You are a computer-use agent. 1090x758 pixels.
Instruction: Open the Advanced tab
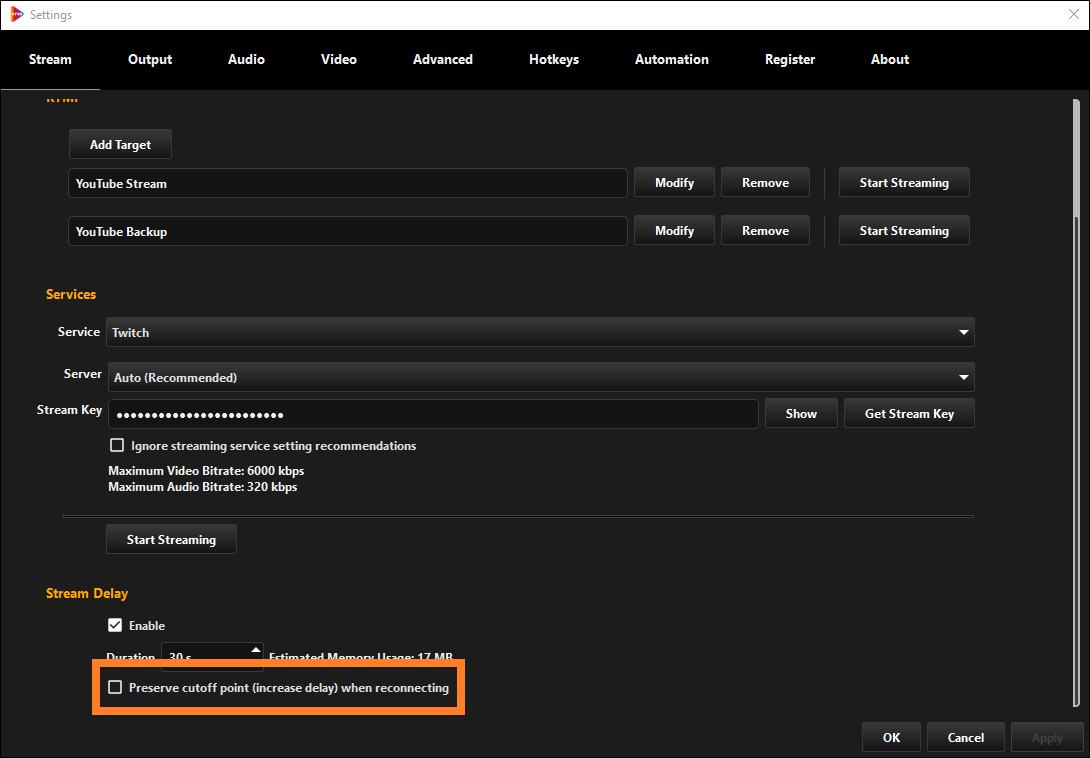pos(442,60)
